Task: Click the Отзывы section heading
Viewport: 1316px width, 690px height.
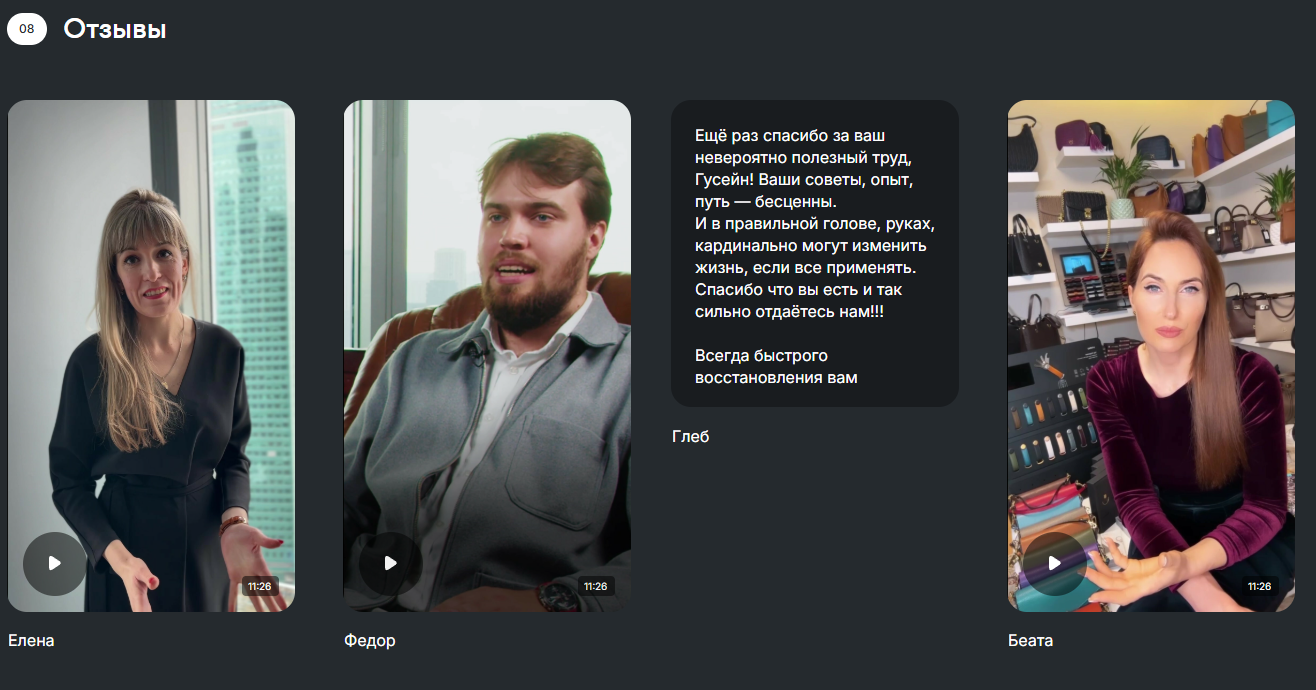Action: 115,30
